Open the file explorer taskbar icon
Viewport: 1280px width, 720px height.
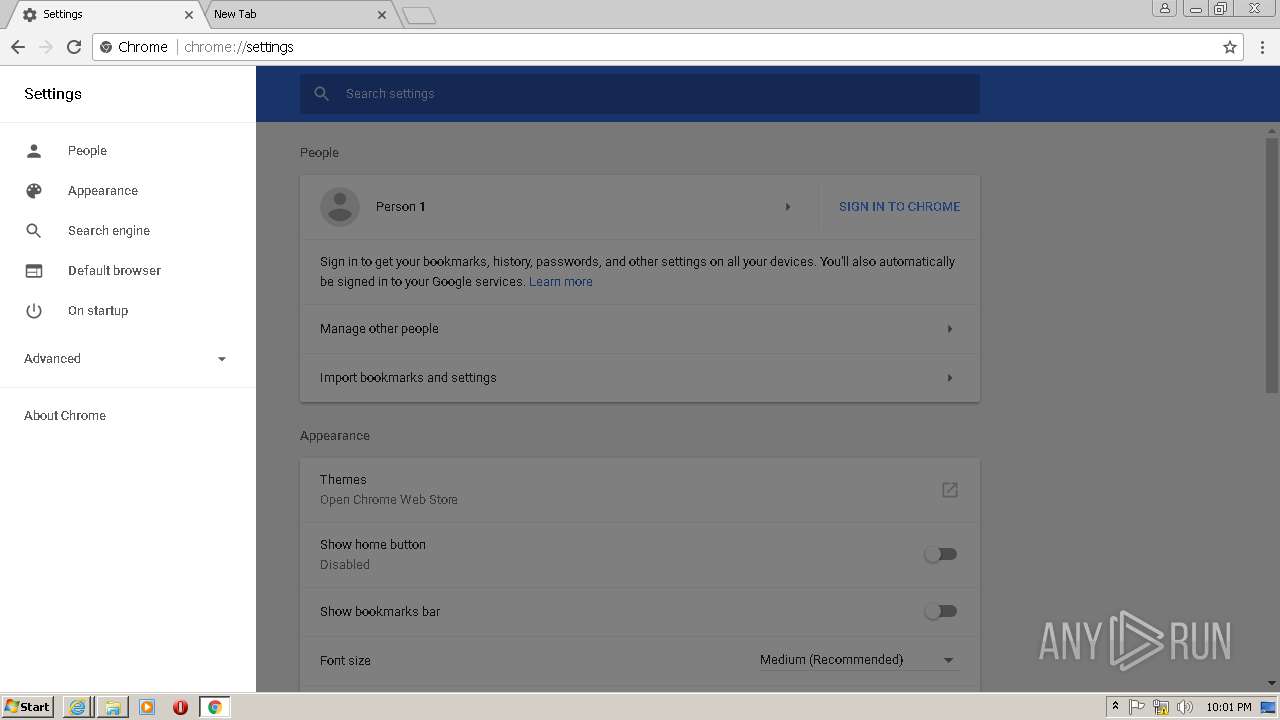[113, 707]
